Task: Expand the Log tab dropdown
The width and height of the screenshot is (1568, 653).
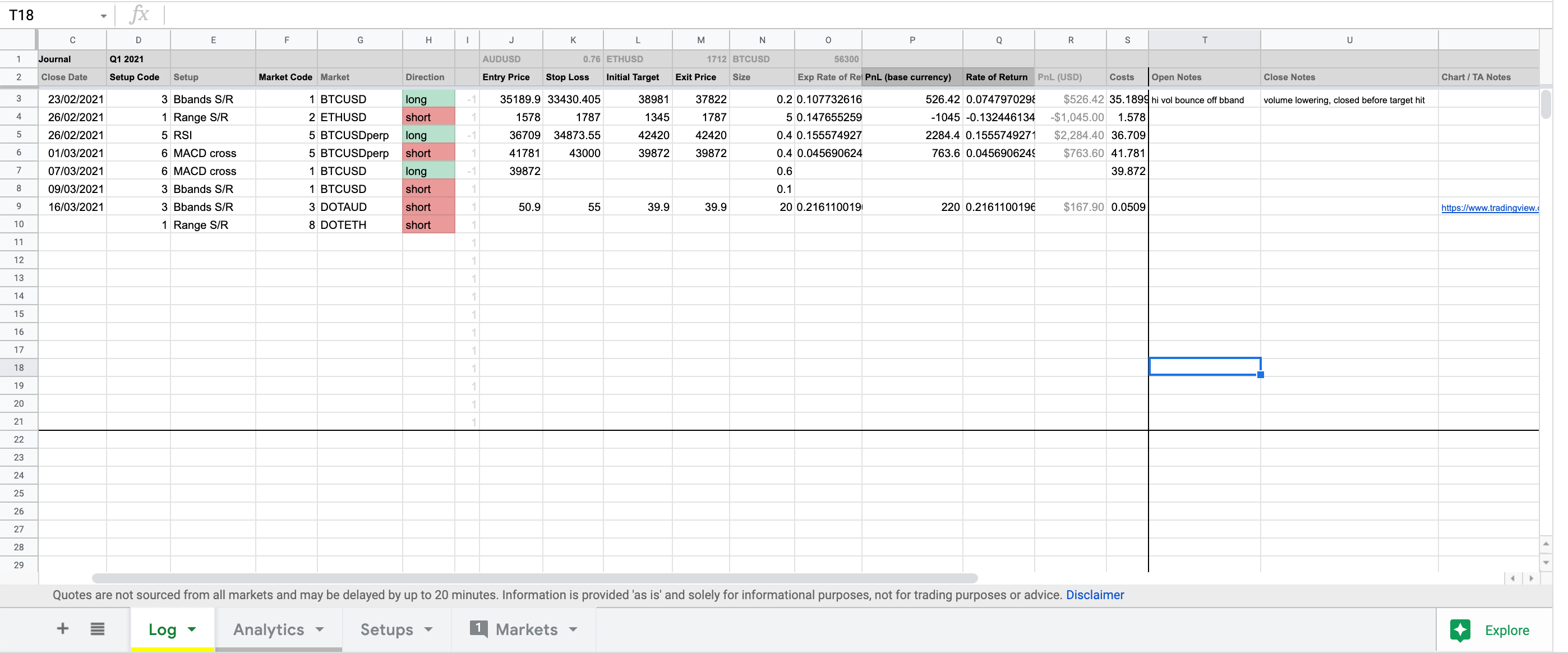Action: 192,630
